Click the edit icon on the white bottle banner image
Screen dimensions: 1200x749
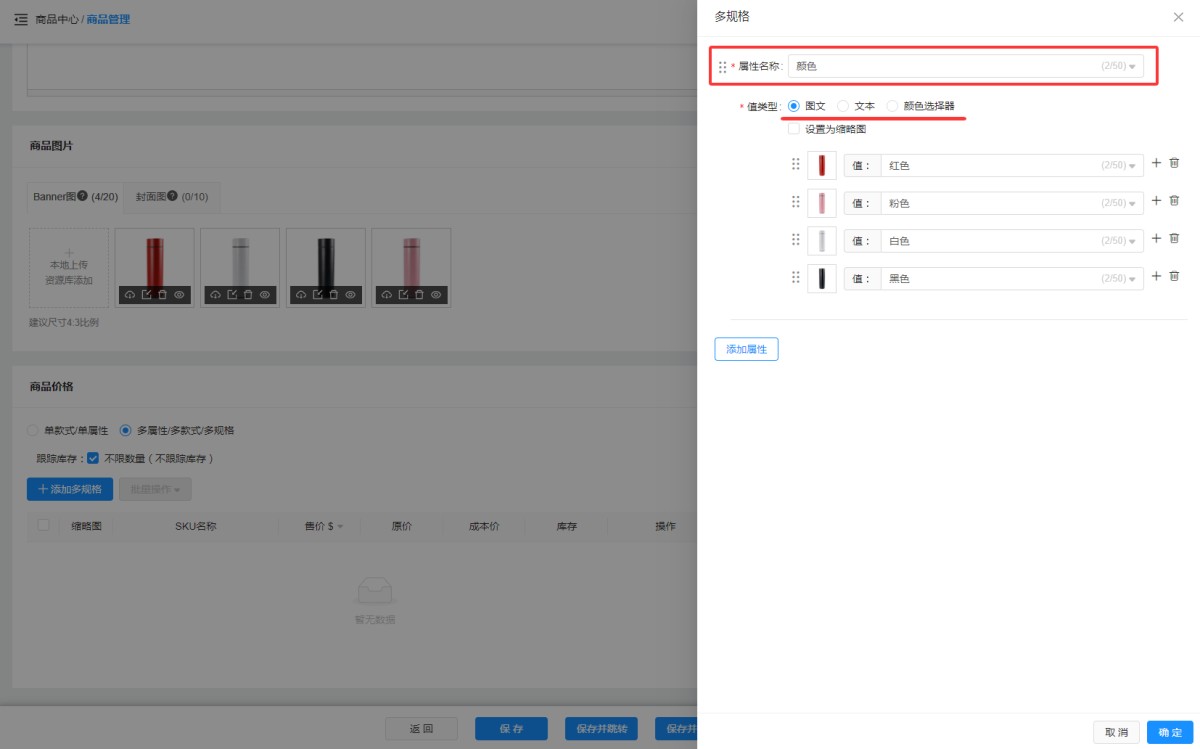(x=232, y=295)
